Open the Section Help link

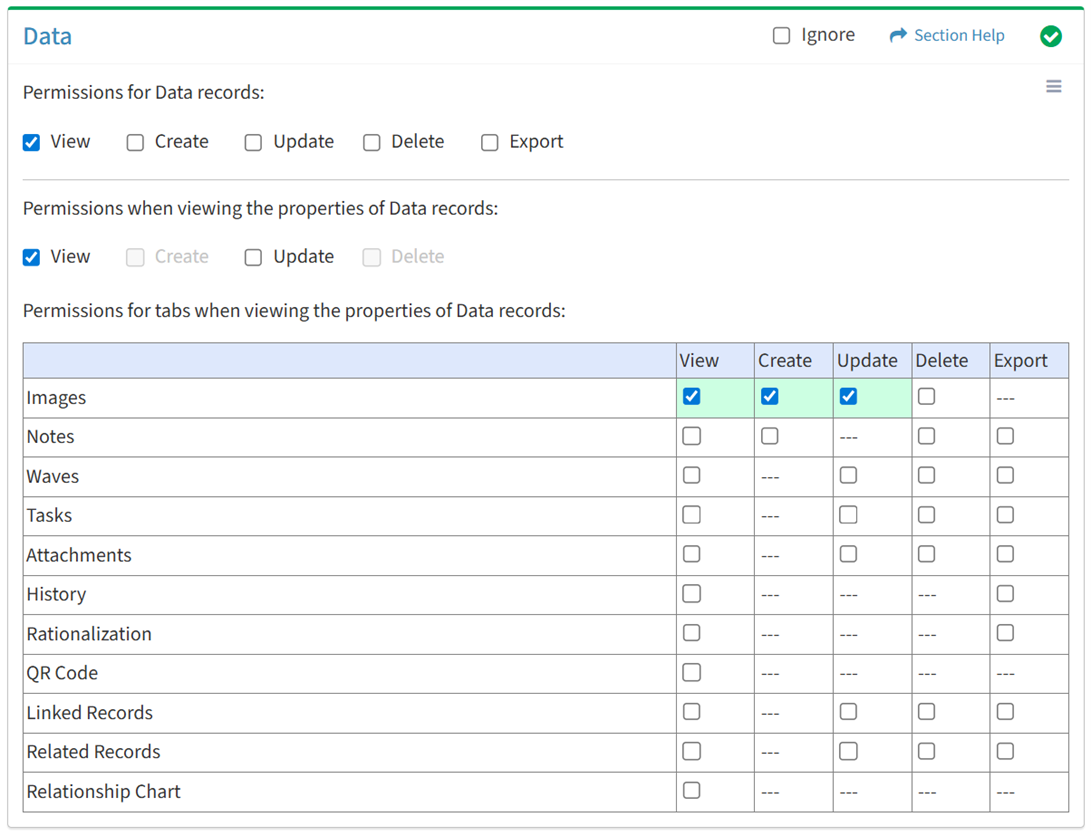point(958,36)
